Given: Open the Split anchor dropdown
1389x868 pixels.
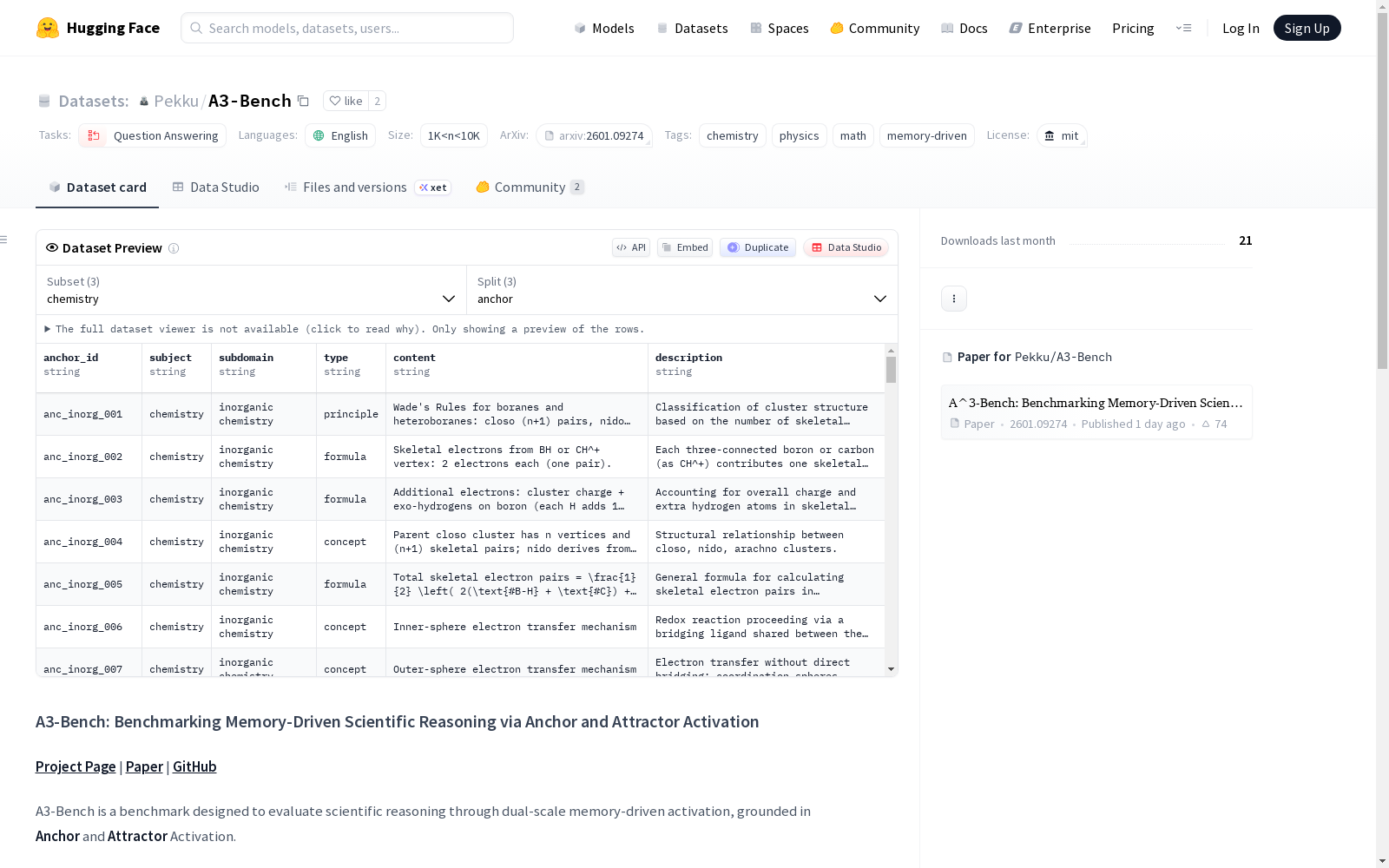Looking at the screenshot, I should click(682, 290).
